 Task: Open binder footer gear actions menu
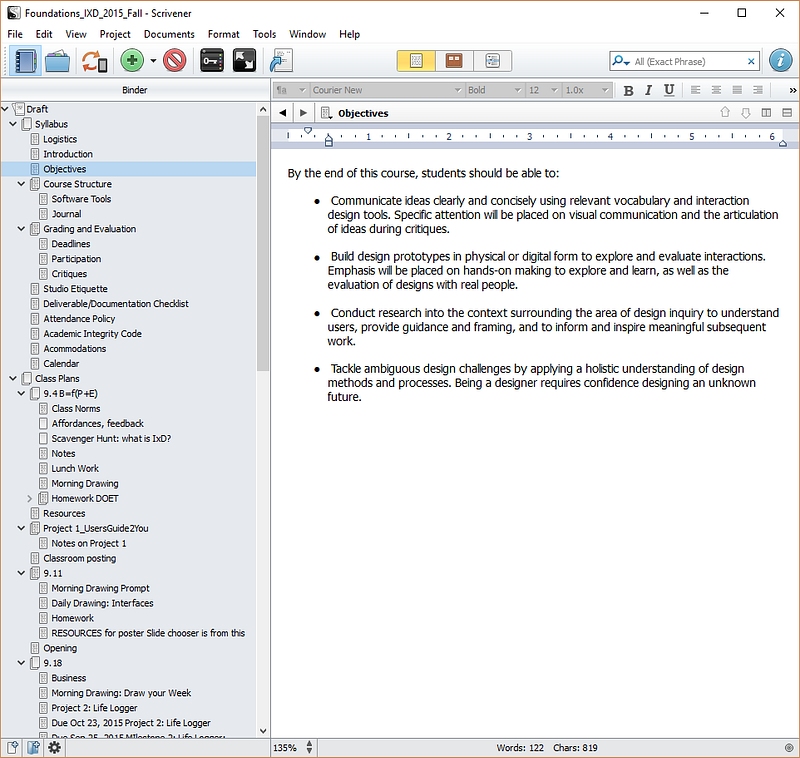point(54,748)
